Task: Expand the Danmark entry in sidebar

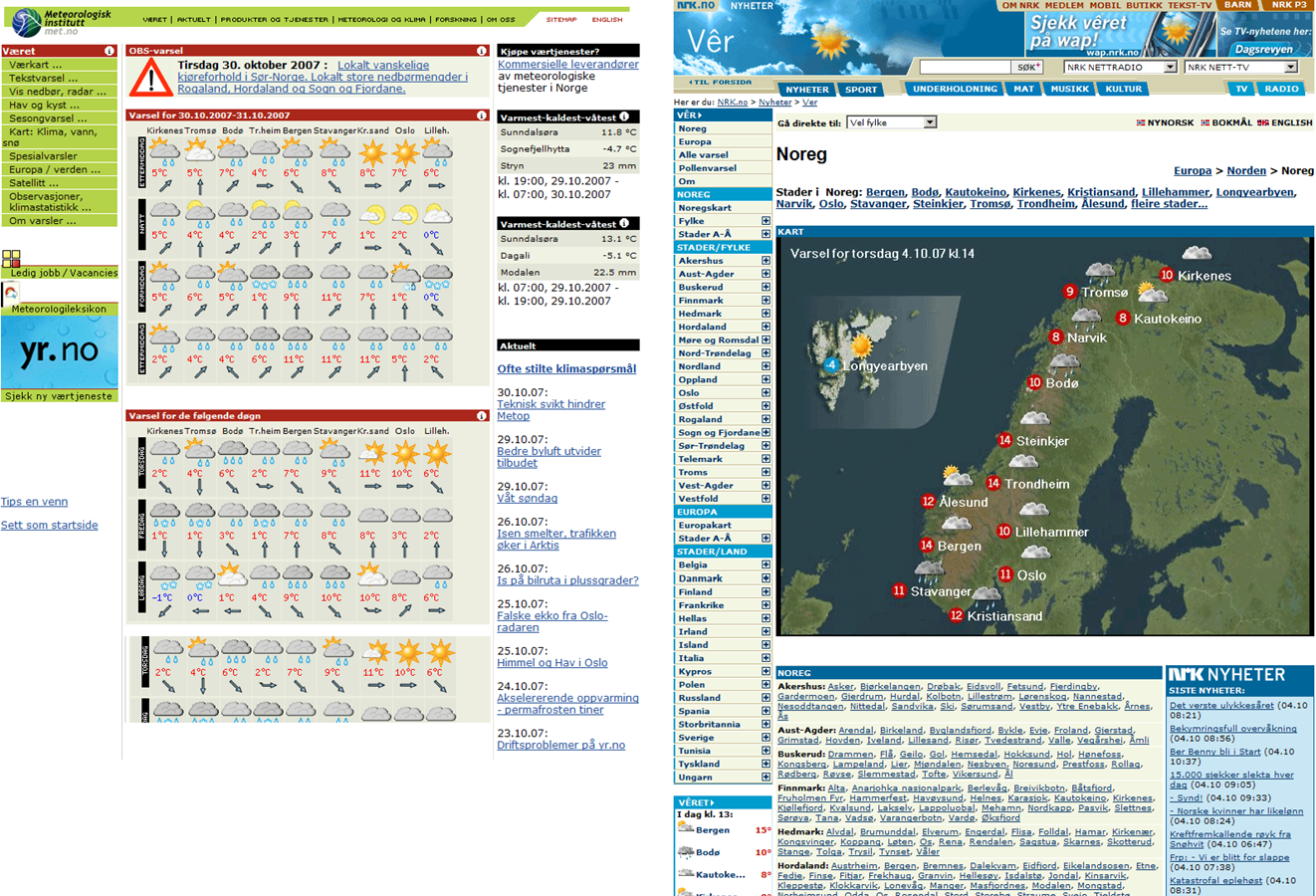Action: (766, 578)
